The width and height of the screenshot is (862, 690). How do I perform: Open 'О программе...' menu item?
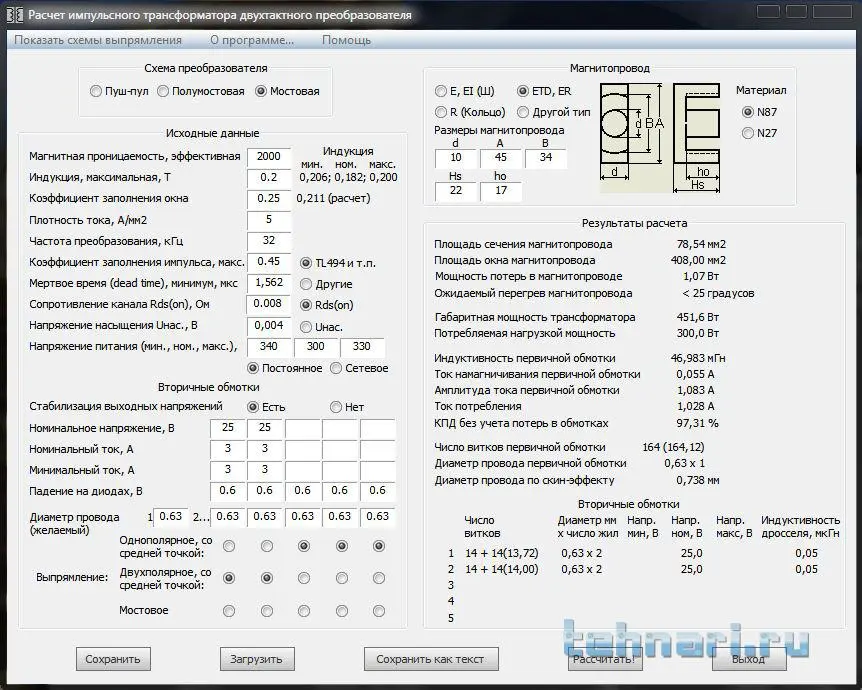[x=252, y=40]
